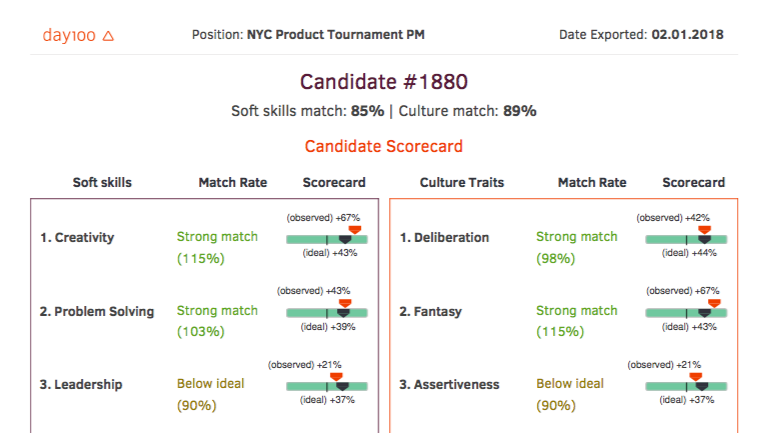Screen dimensions: 766x433
Task: Open the day100 logo text link
Action: point(68,35)
